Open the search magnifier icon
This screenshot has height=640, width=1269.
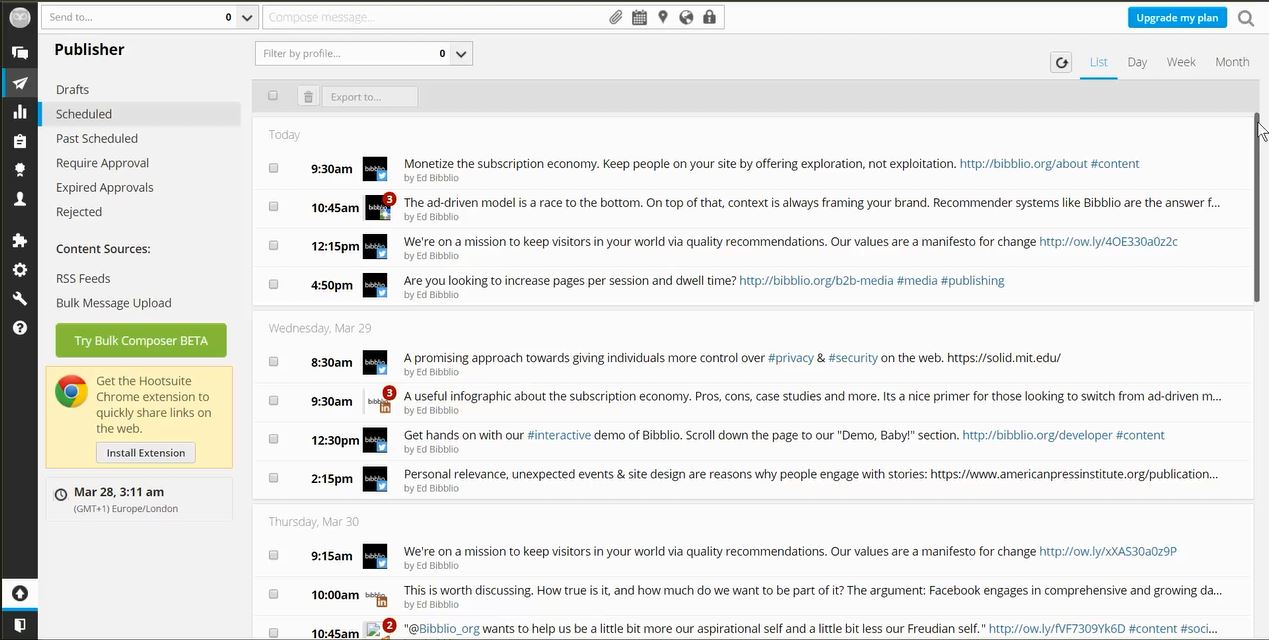[1245, 18]
